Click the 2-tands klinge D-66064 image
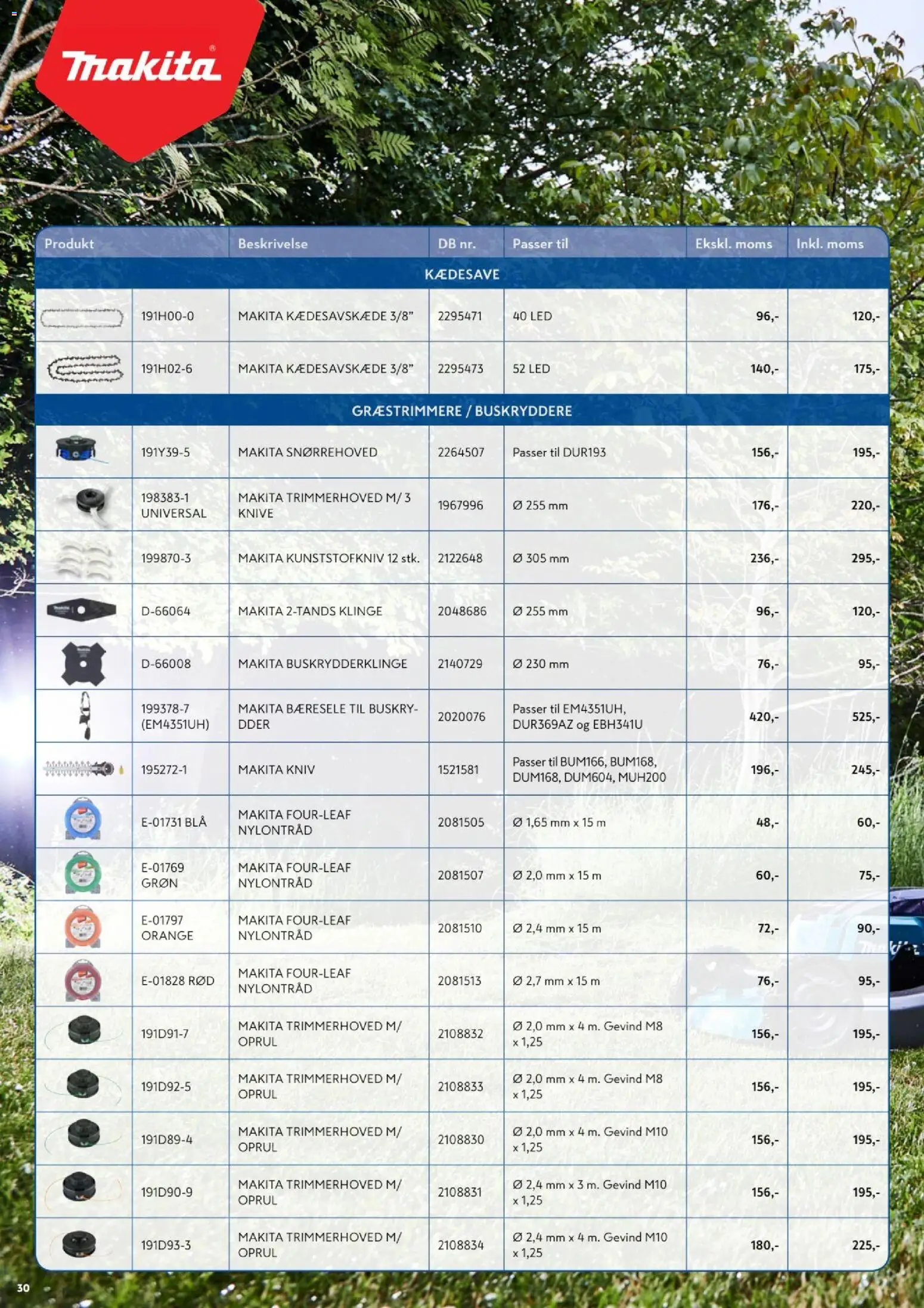924x1308 pixels. 81,610
